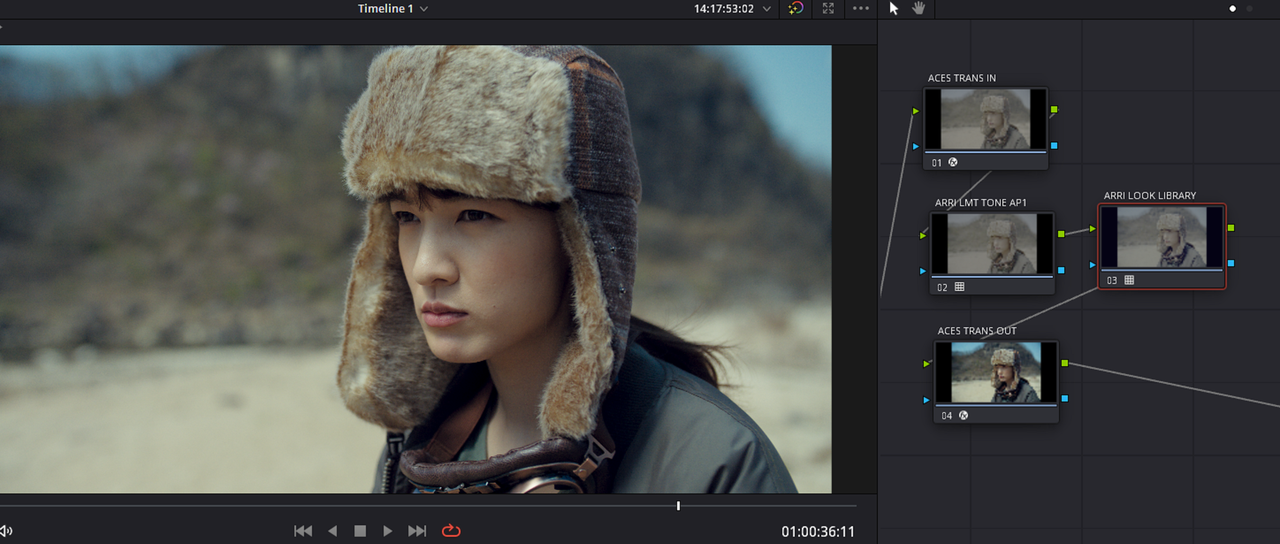Click green RGB input of ARRI LOOK LIBRARY
The image size is (1280, 544).
(x=1092, y=228)
